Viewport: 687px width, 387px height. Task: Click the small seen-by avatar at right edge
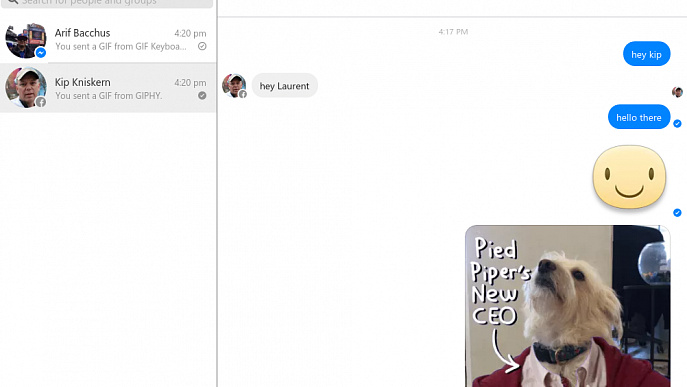point(677,92)
